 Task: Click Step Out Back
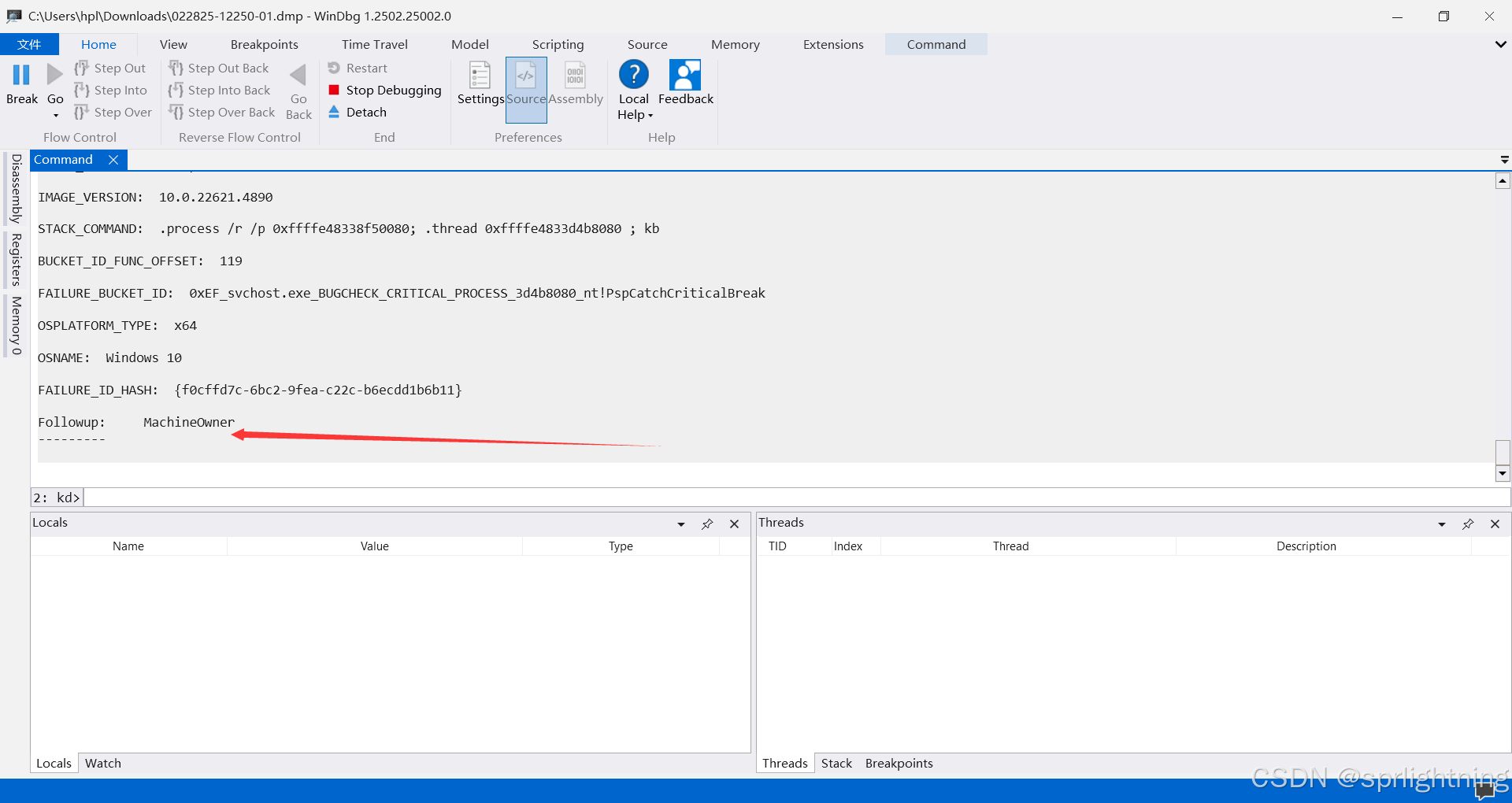(x=219, y=68)
